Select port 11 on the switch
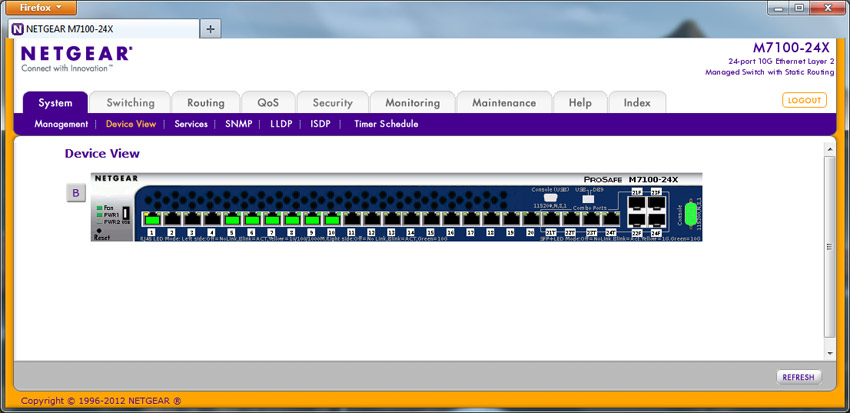The height and width of the screenshot is (413, 850). (x=352, y=219)
